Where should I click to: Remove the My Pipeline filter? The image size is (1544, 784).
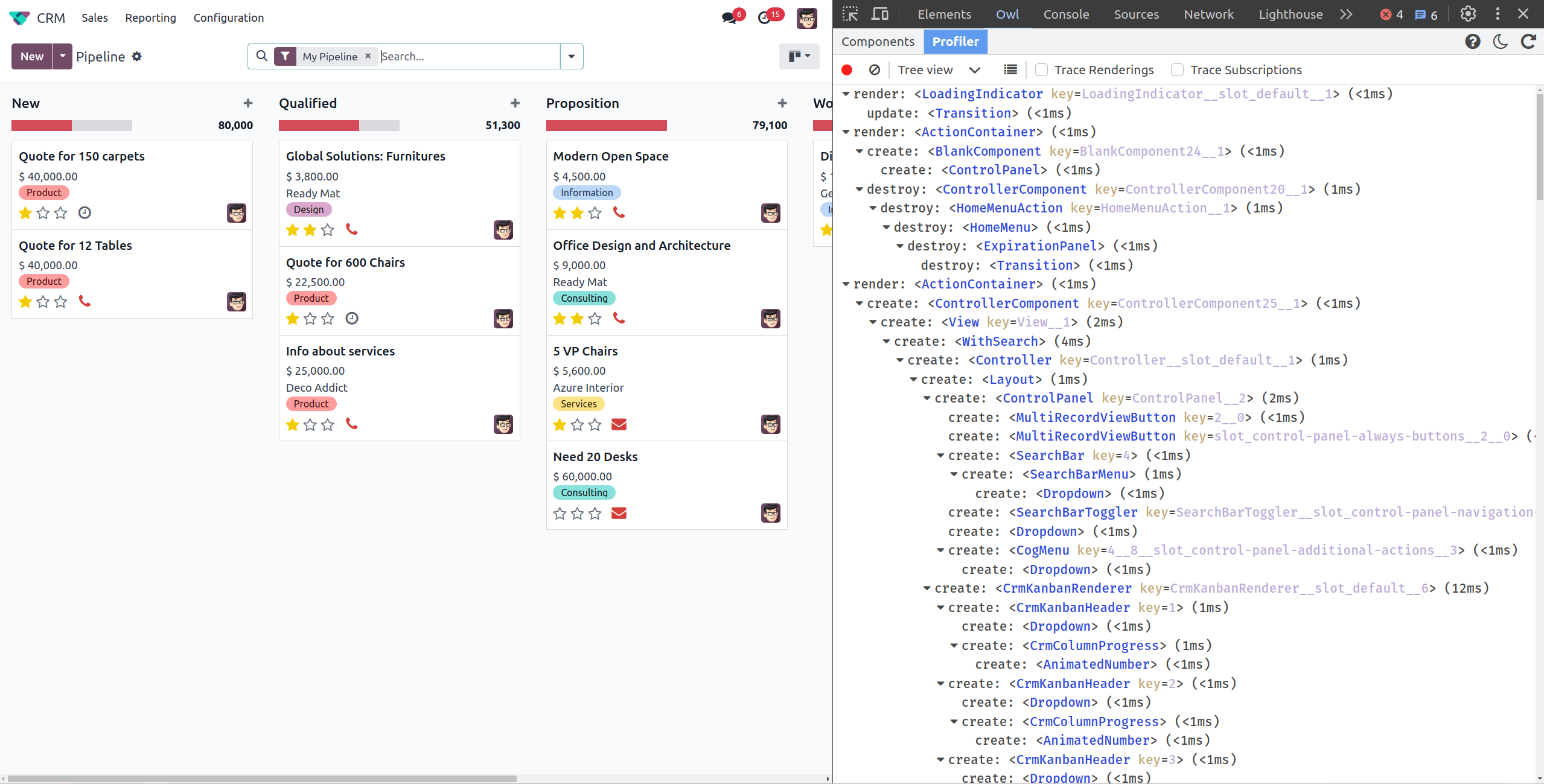(368, 56)
